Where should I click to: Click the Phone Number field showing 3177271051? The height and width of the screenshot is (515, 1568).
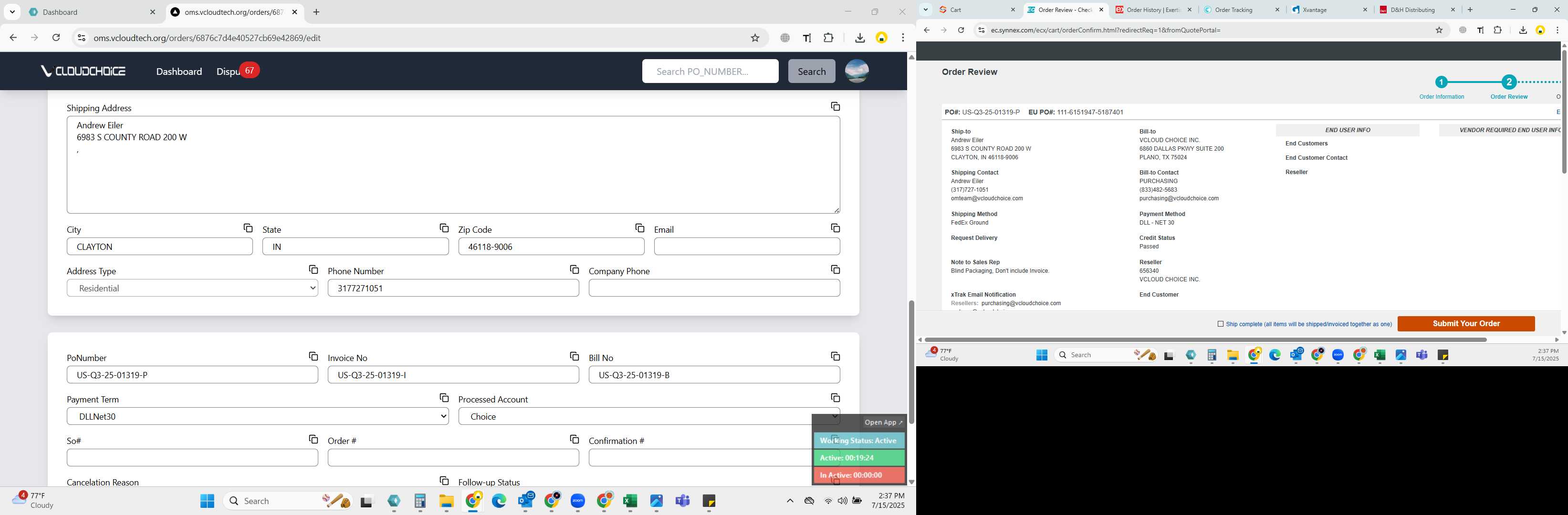453,288
